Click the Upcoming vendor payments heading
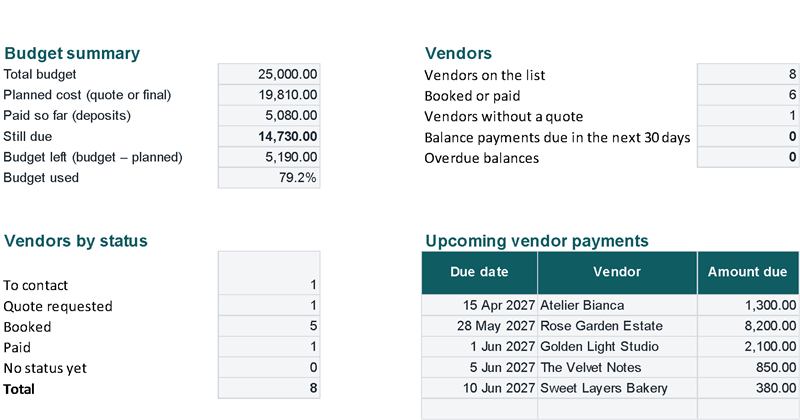 [x=537, y=241]
